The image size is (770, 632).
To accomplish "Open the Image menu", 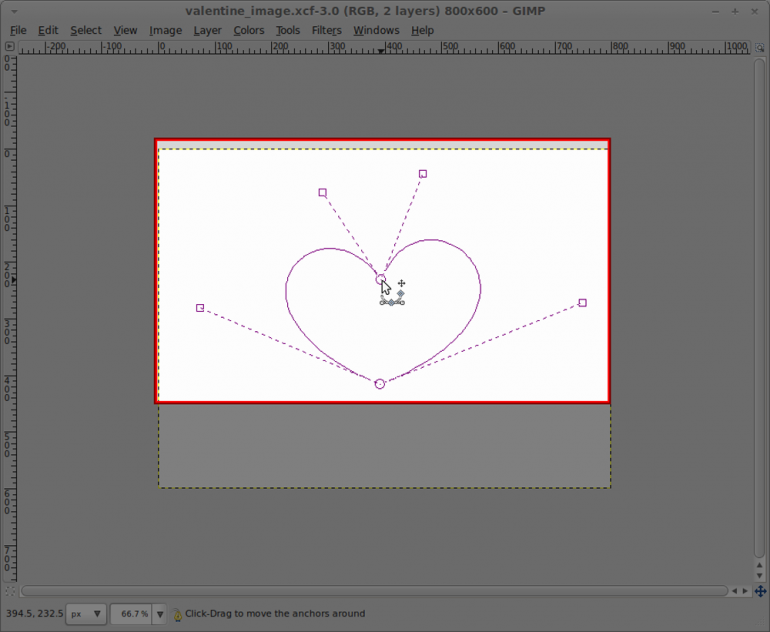I will (165, 30).
